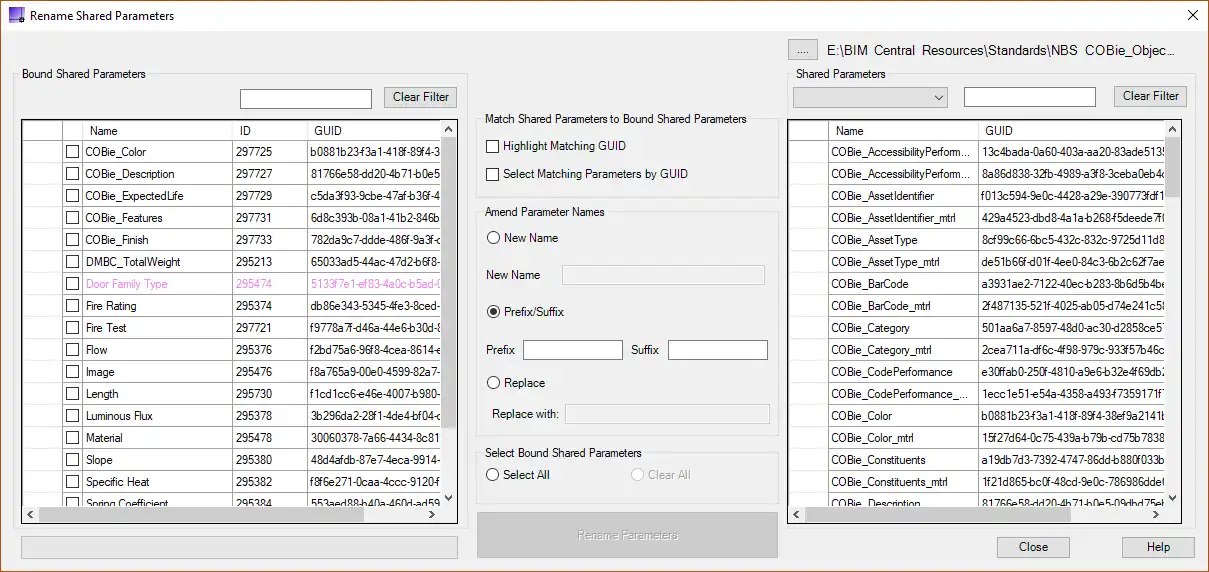
Task: Tick the COBie_Color parameter checkbox
Action: click(x=72, y=152)
